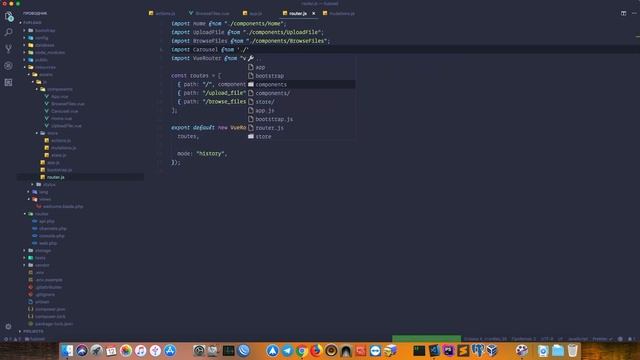This screenshot has width=640, height=360.
Task: Open .gitignore in the explorer tree
Action: pos(45,295)
